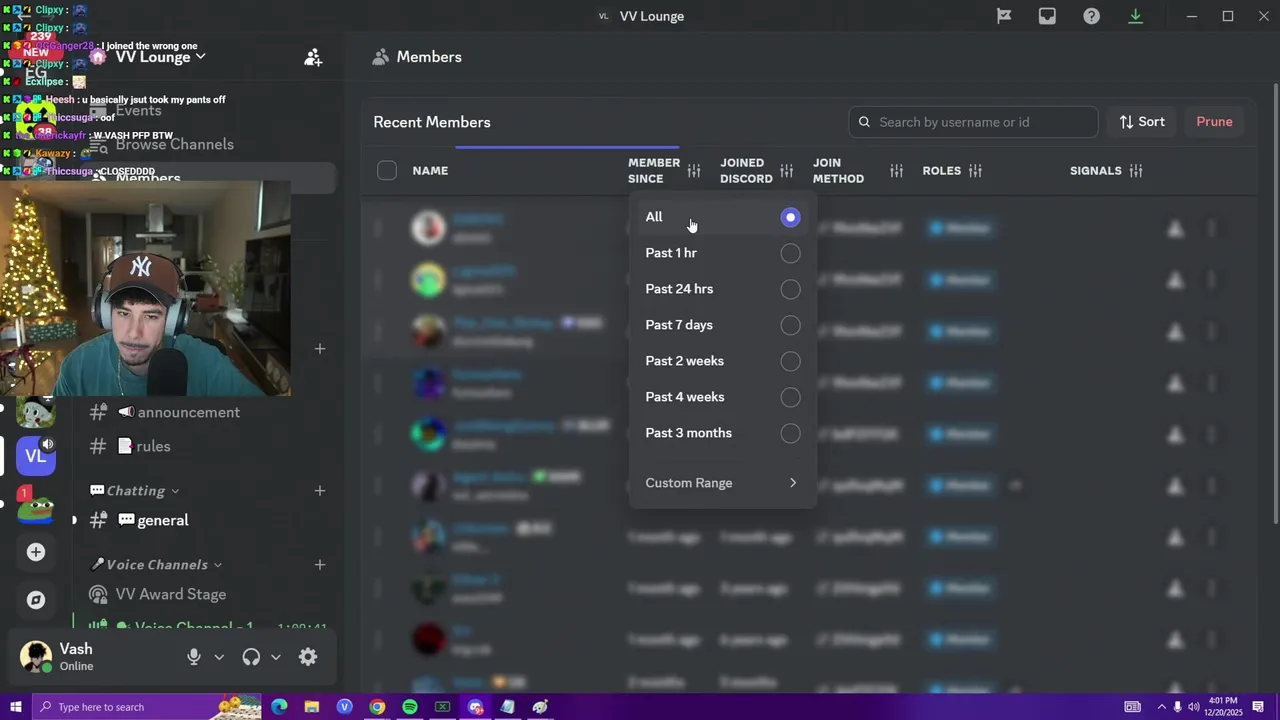This screenshot has width=1280, height=720.
Task: Open Member Since filter icon
Action: (694, 171)
